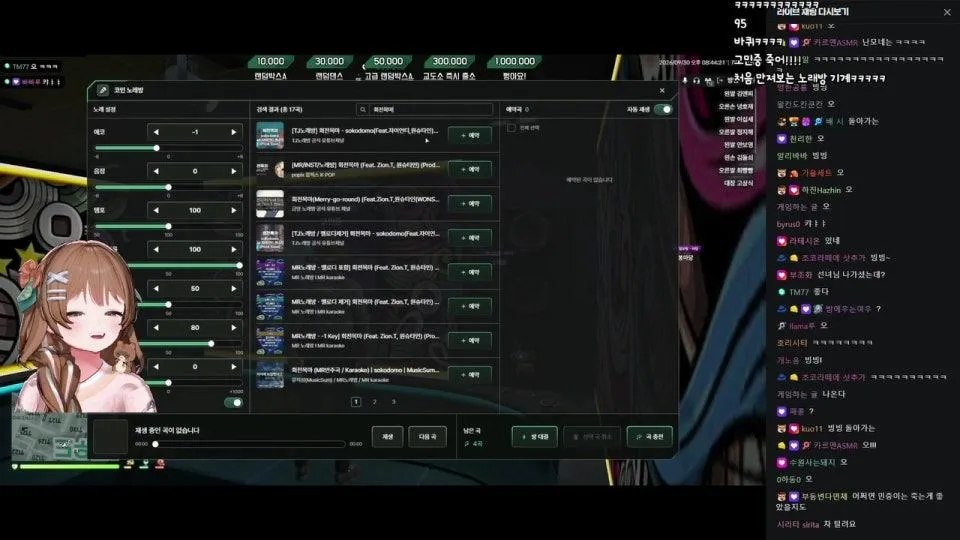This screenshot has height=540, width=960.
Task: Click the microphone icon in the game HUD
Action: point(685,81)
